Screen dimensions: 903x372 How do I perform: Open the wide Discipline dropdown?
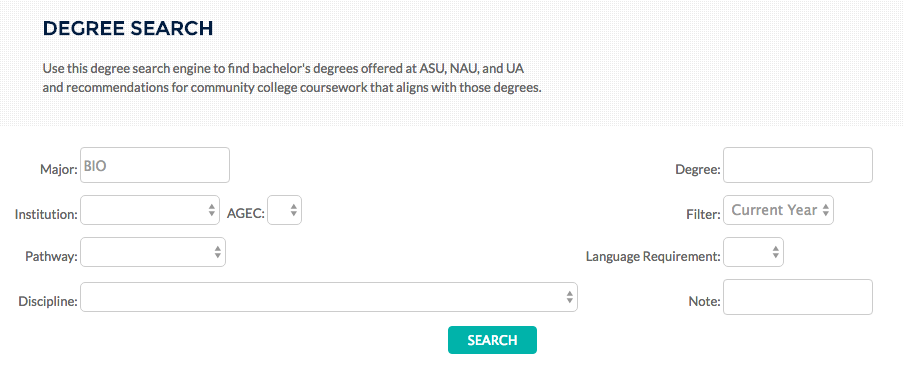[329, 297]
